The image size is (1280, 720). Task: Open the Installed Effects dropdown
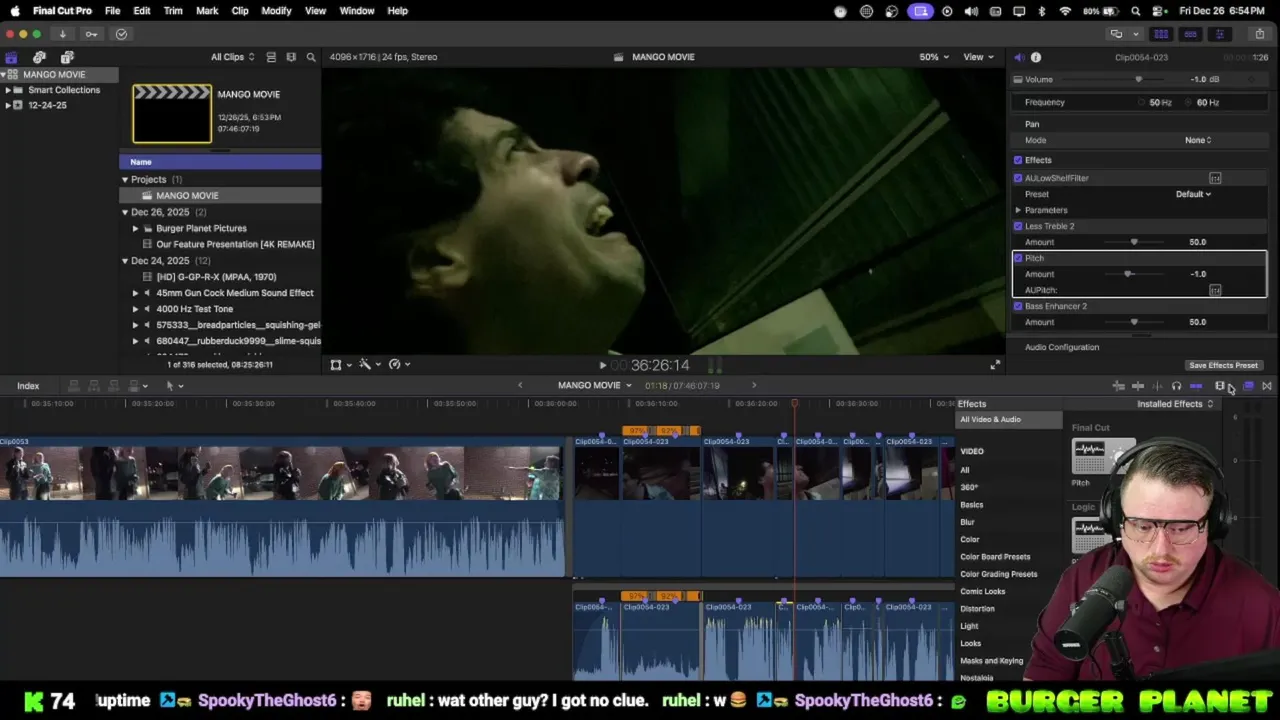pos(1175,404)
